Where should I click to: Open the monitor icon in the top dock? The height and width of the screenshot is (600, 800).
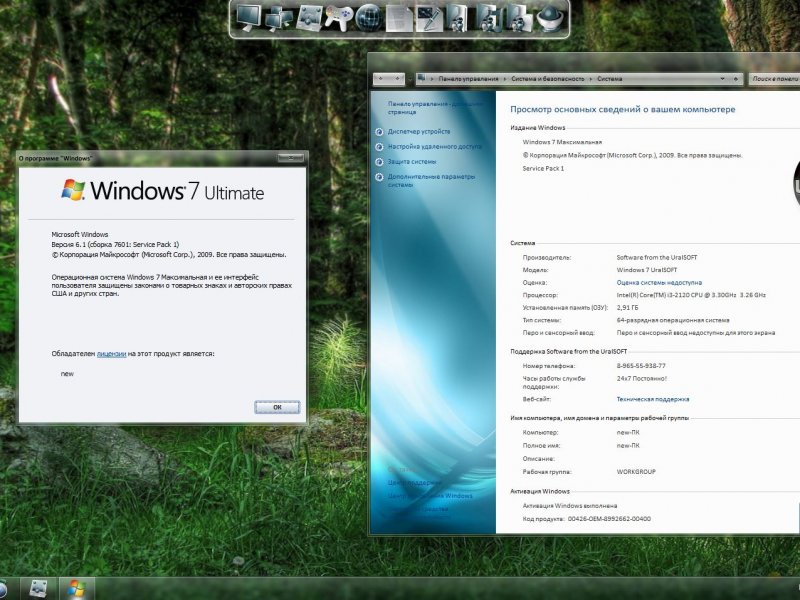coord(249,17)
